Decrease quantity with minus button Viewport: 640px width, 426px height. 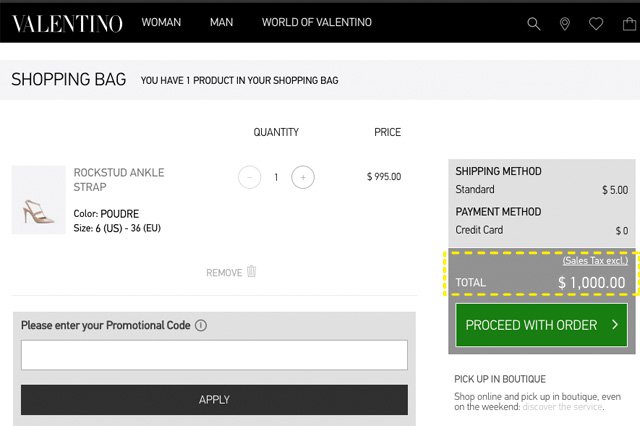click(x=250, y=177)
